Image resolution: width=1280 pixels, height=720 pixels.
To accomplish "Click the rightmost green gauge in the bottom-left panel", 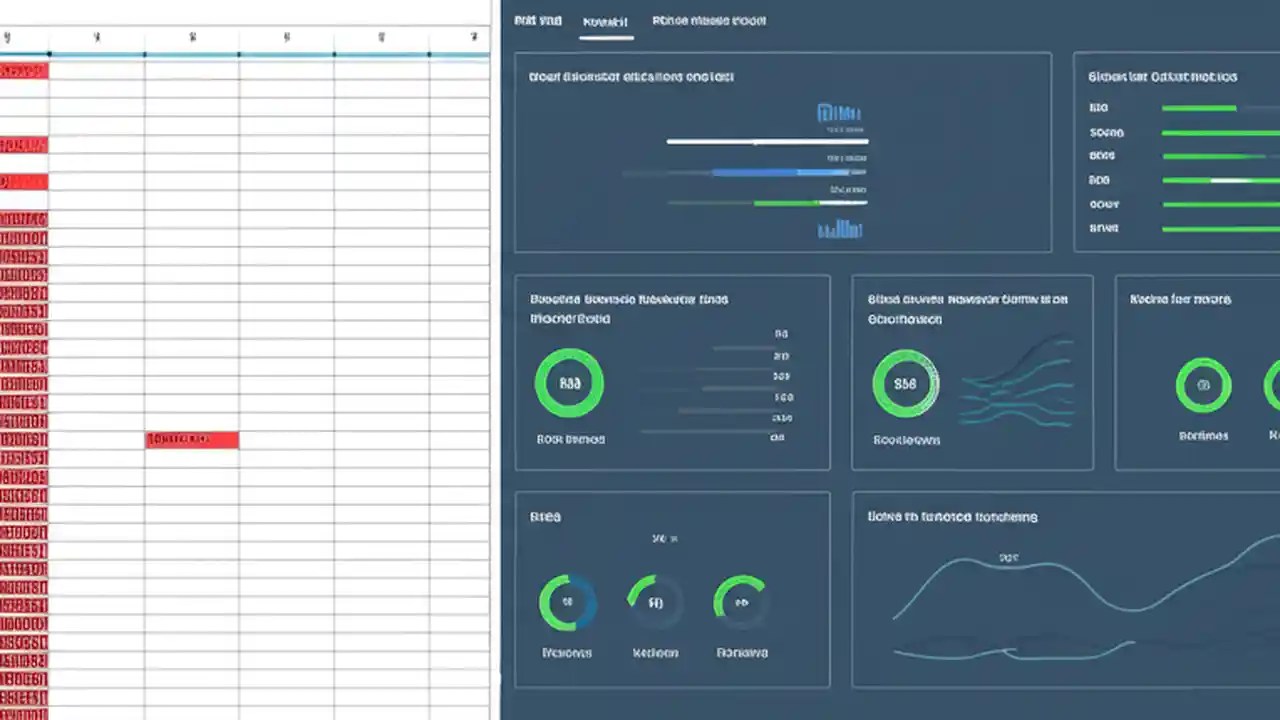I will [x=740, y=601].
